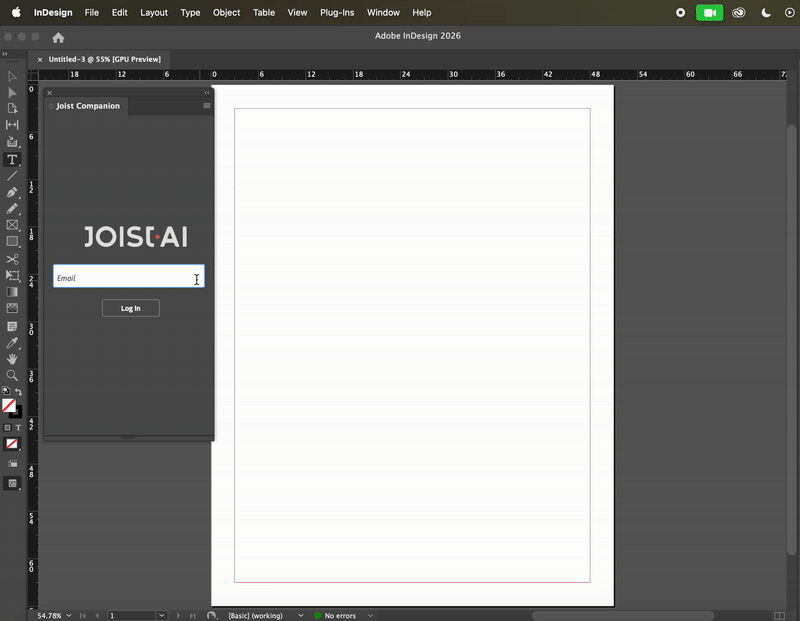Screen dimensions: 800x621
Task: Set formatting affects container
Action: [x=7, y=428]
